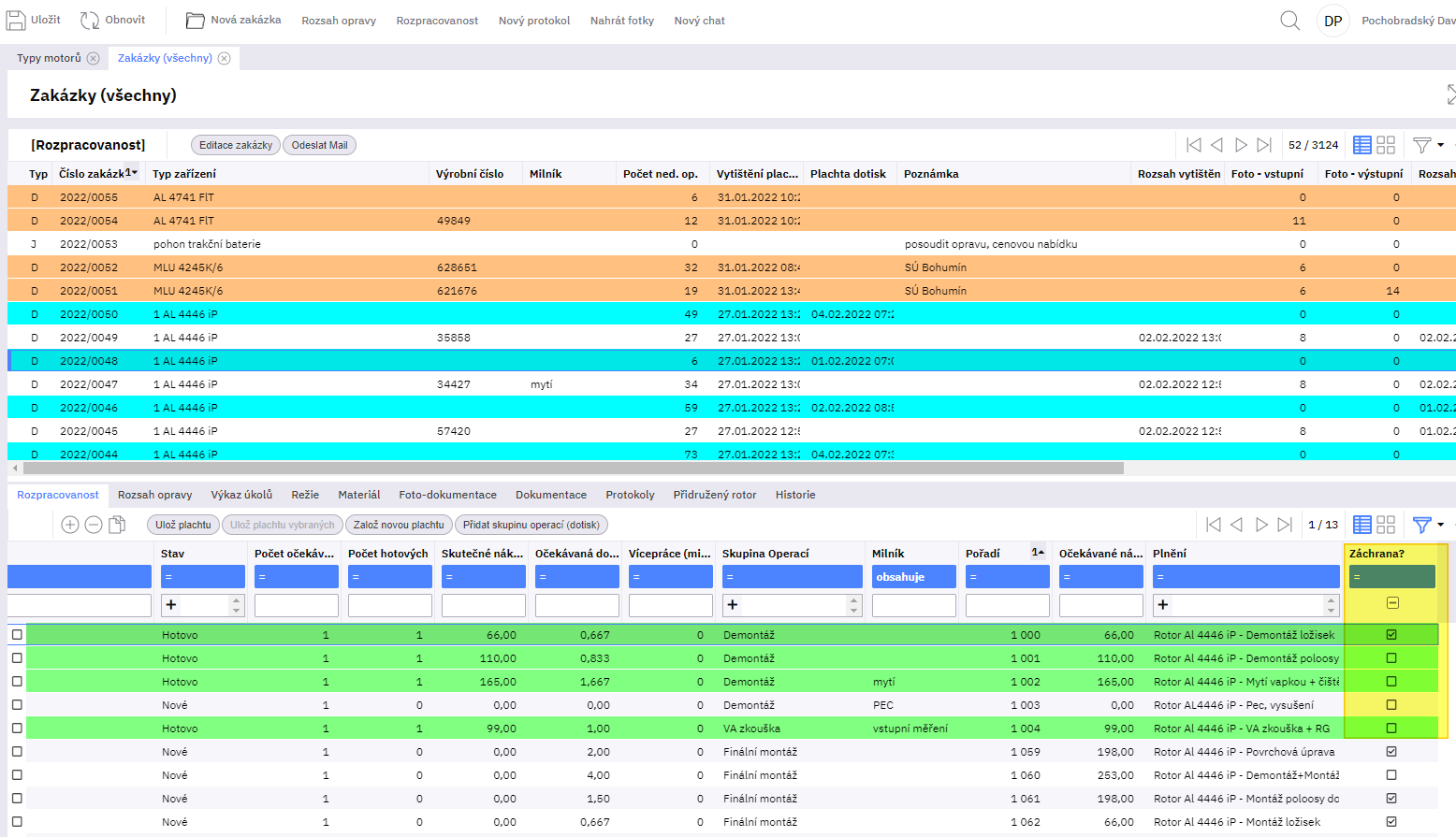1456x837 pixels.
Task: Open the search magnifier icon
Action: point(1289,21)
